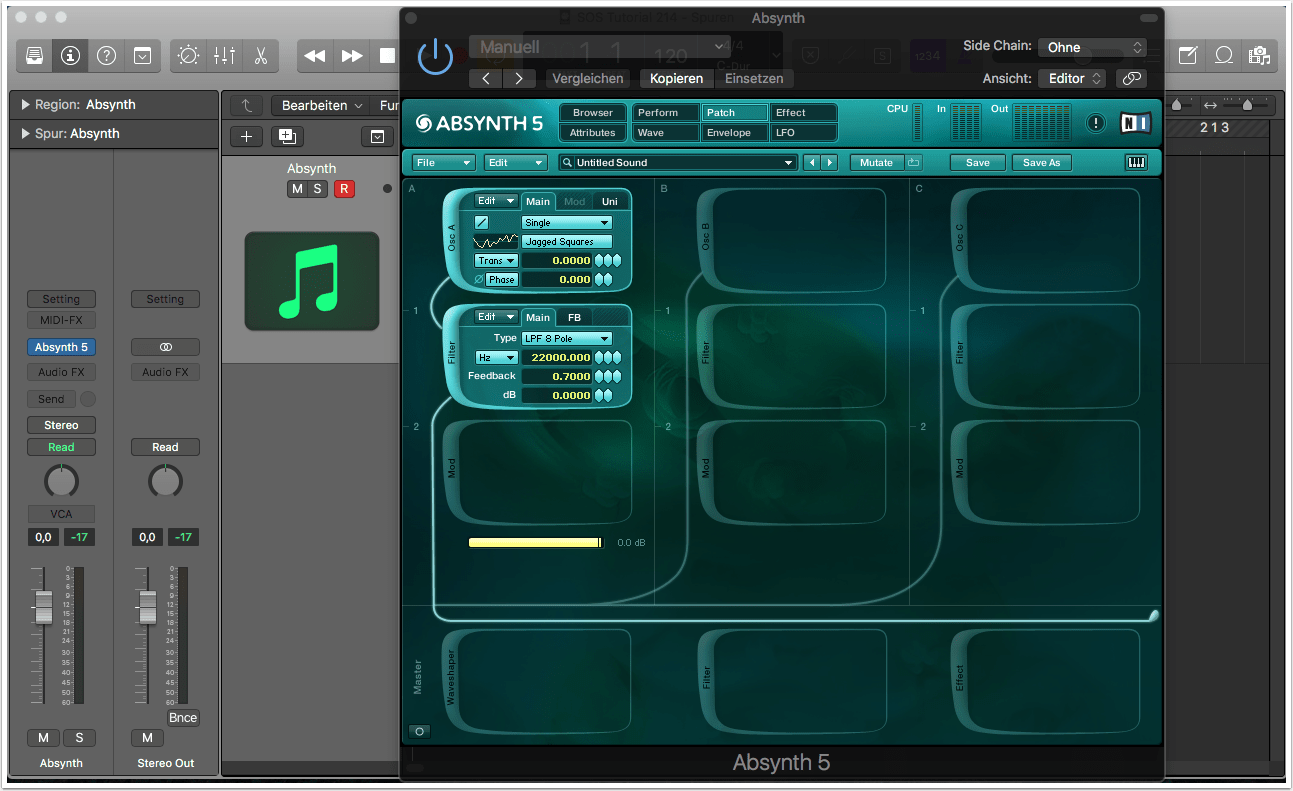Screen dimensions: 1293x791
Task: Open the Logic library drawer icon
Action: tap(35, 56)
